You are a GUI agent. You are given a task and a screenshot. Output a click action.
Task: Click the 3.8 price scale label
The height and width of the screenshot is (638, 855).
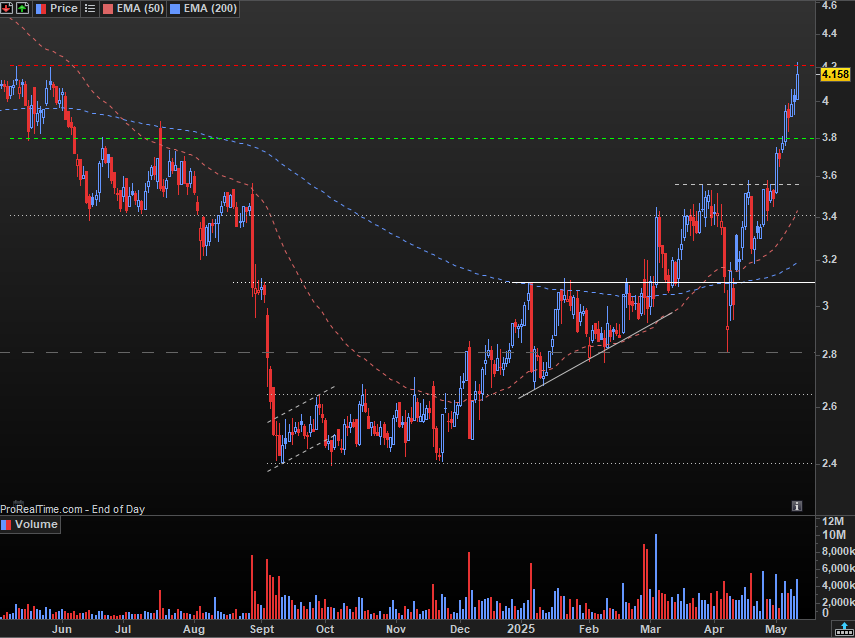click(x=829, y=138)
